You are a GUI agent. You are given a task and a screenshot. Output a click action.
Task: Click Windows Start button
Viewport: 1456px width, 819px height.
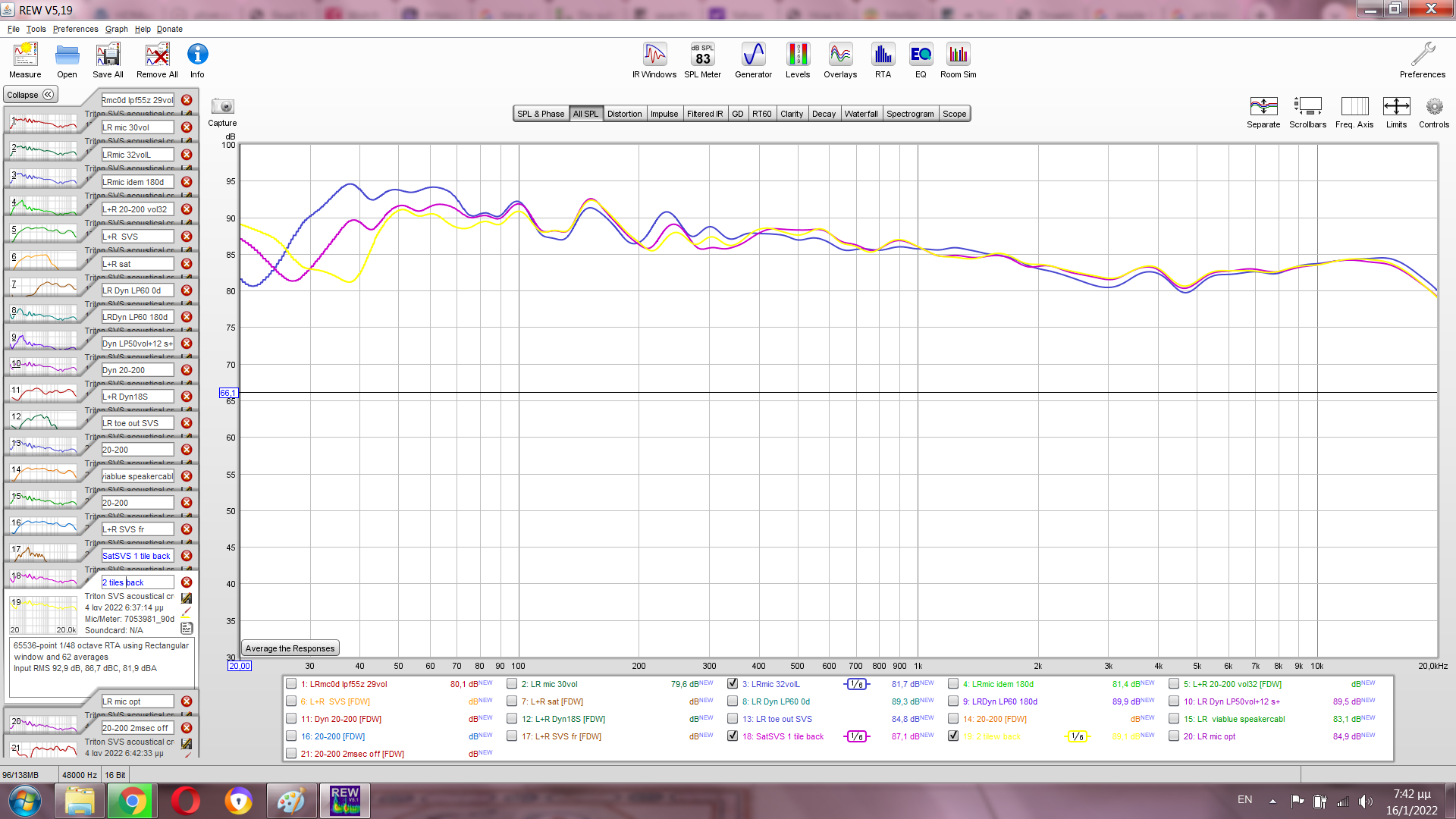click(24, 801)
